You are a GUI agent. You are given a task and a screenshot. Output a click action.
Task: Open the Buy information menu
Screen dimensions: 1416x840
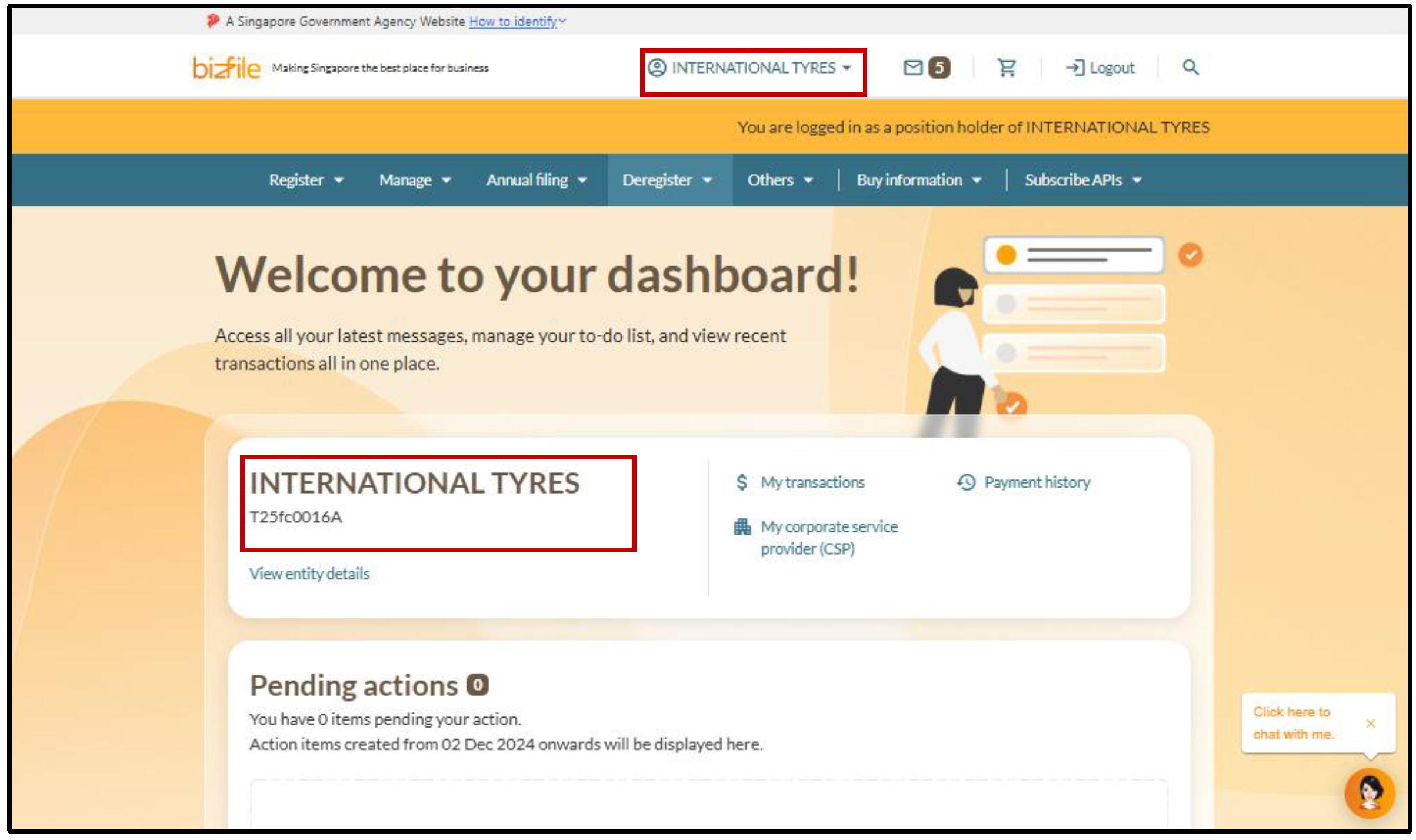pos(918,180)
